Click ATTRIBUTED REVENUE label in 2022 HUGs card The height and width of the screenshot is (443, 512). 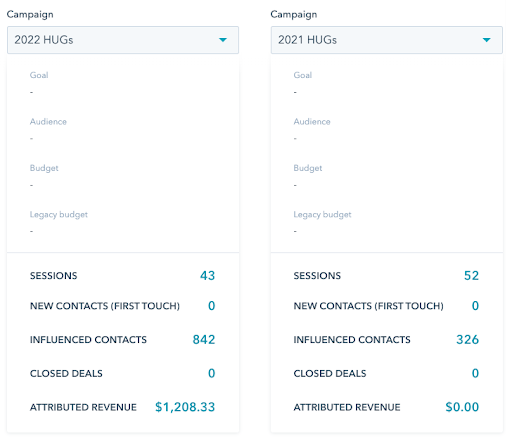point(83,407)
